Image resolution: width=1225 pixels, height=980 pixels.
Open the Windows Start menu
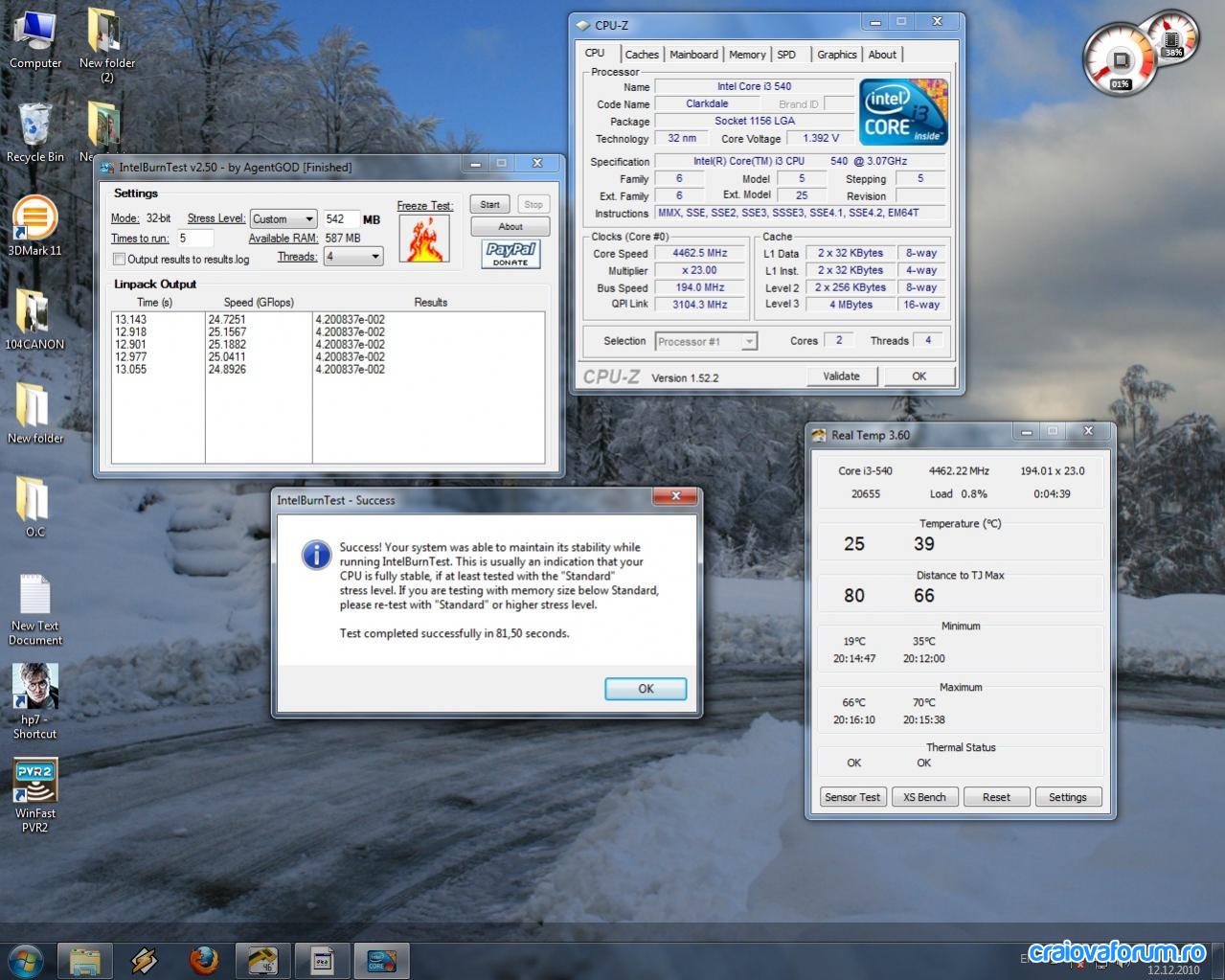point(26,959)
